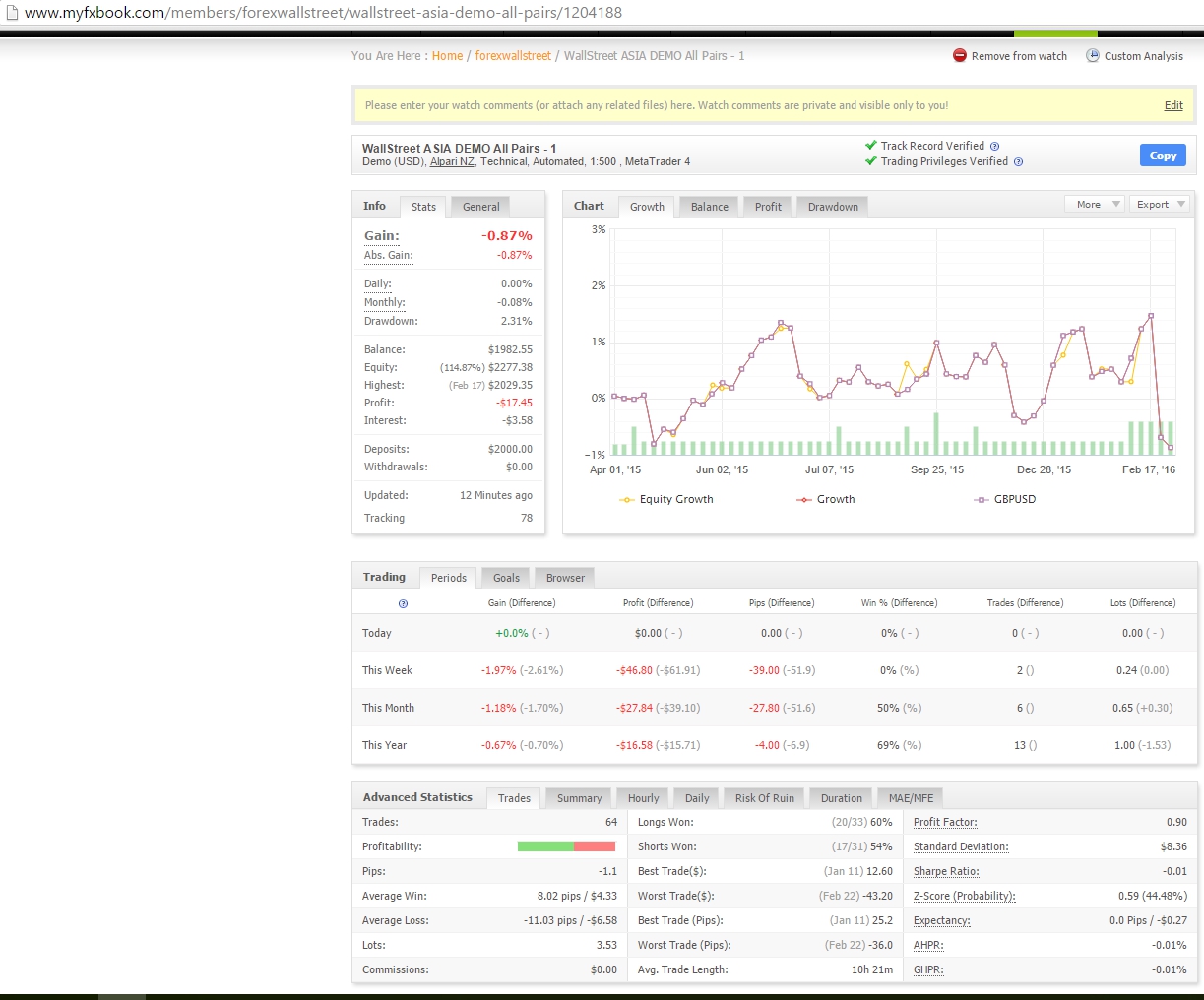Open the More dropdown on the chart

(x=1095, y=205)
